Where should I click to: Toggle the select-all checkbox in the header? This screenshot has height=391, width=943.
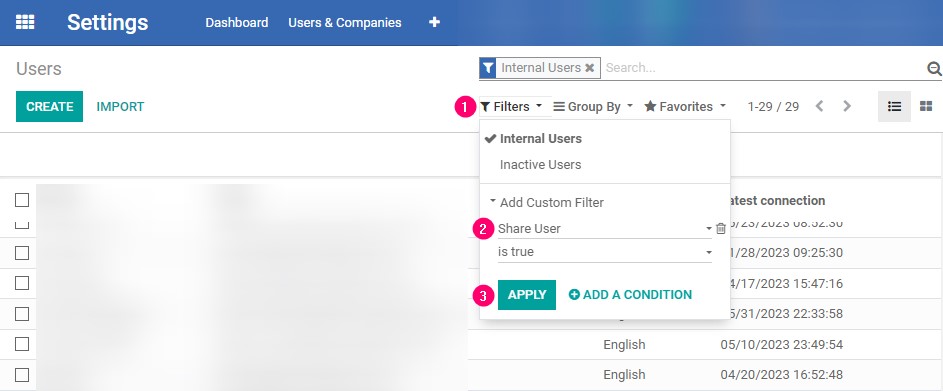(22, 200)
